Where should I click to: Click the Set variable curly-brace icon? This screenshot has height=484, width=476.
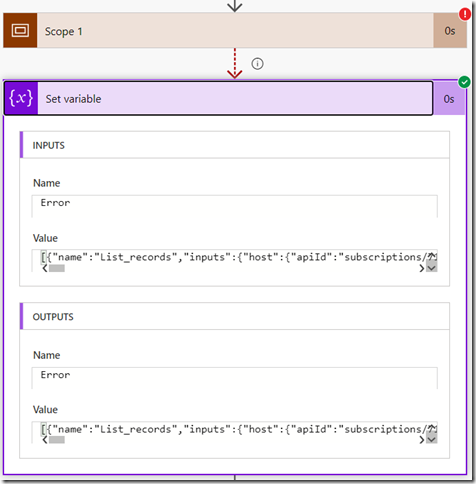21,99
